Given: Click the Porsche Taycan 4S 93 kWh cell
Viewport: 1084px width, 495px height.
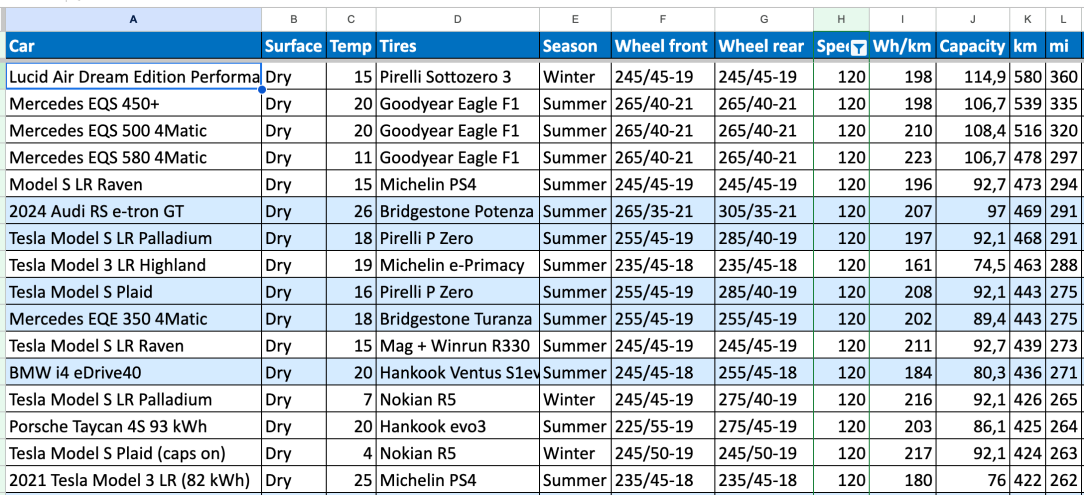Looking at the screenshot, I should tap(133, 427).
